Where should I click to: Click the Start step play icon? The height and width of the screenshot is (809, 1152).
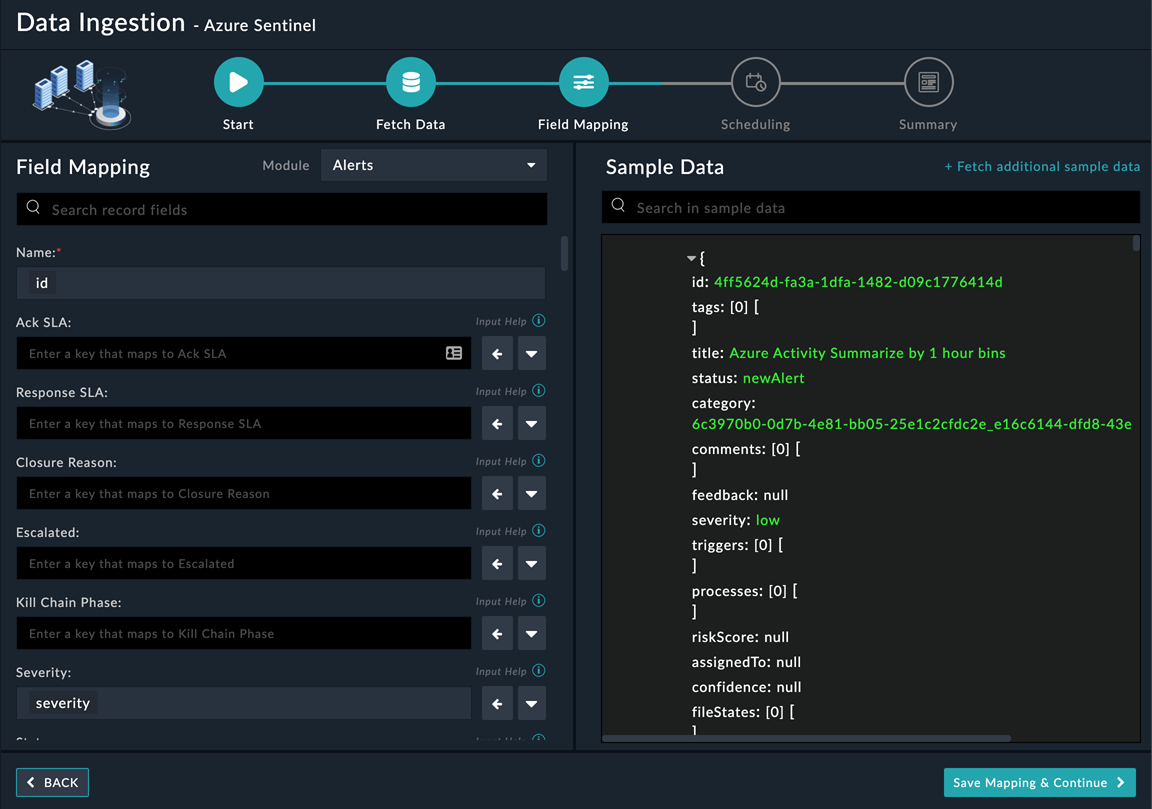(x=238, y=82)
